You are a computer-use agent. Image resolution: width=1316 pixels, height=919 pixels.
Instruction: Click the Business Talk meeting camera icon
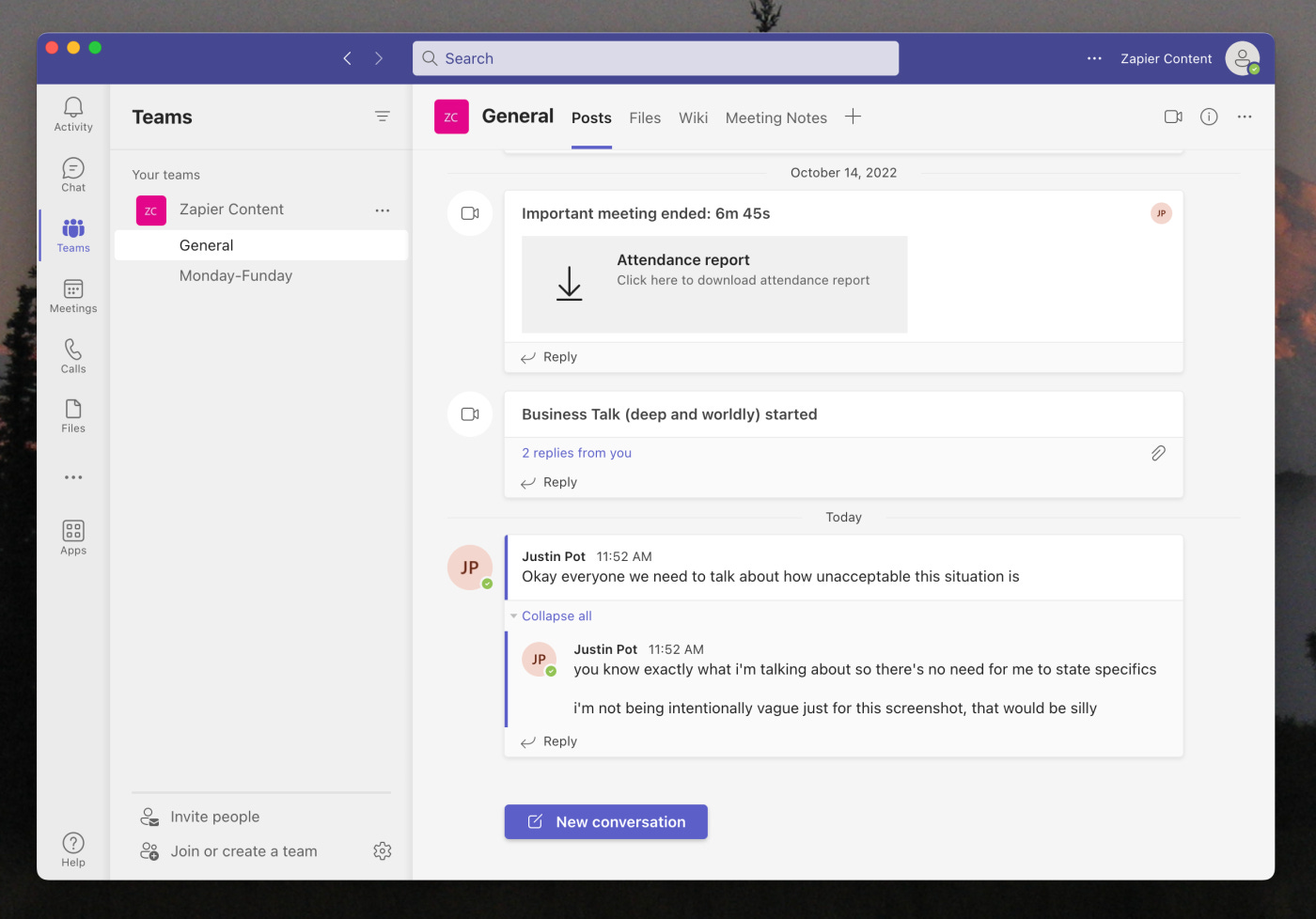point(470,414)
